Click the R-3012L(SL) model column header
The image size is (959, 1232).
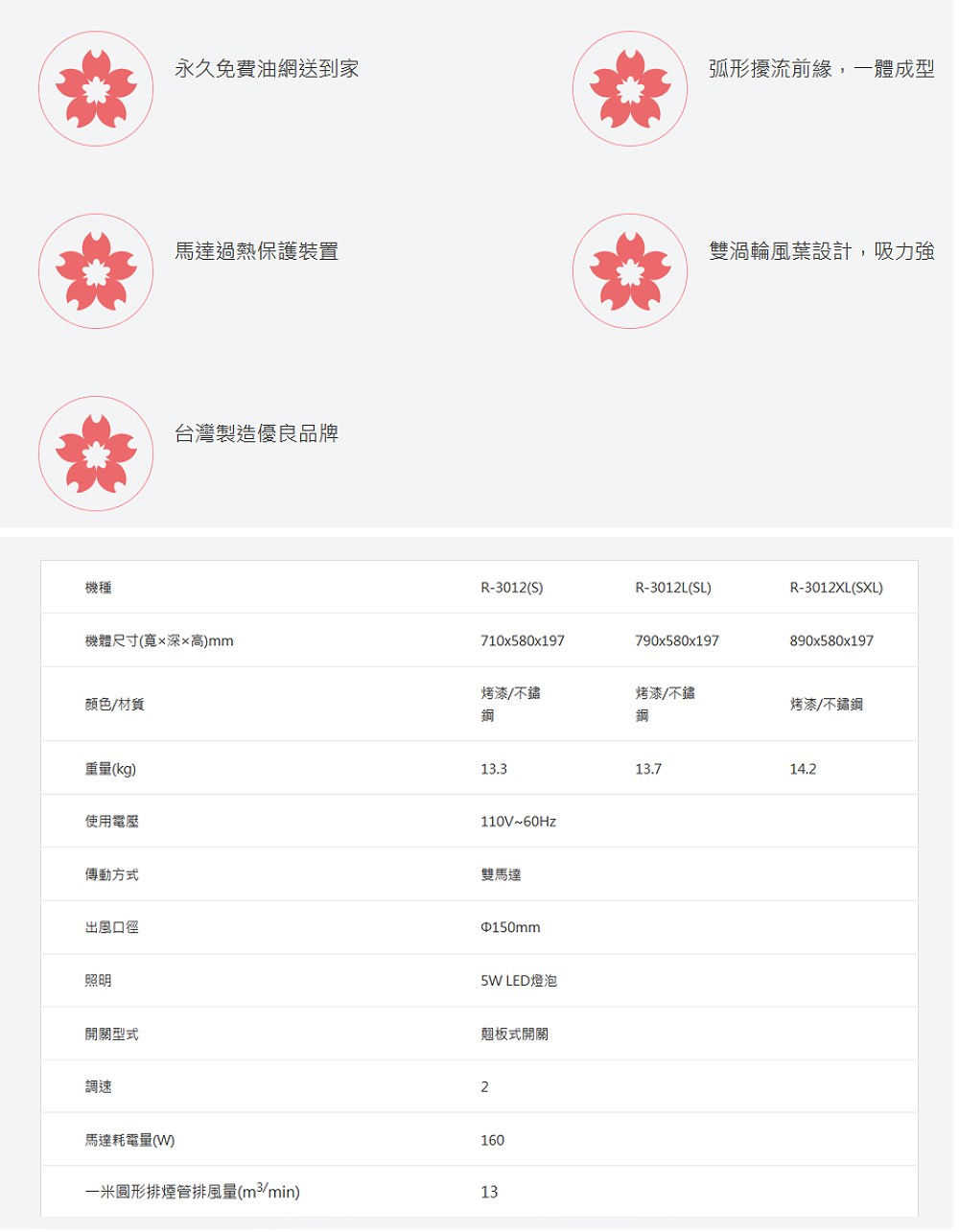pos(673,588)
